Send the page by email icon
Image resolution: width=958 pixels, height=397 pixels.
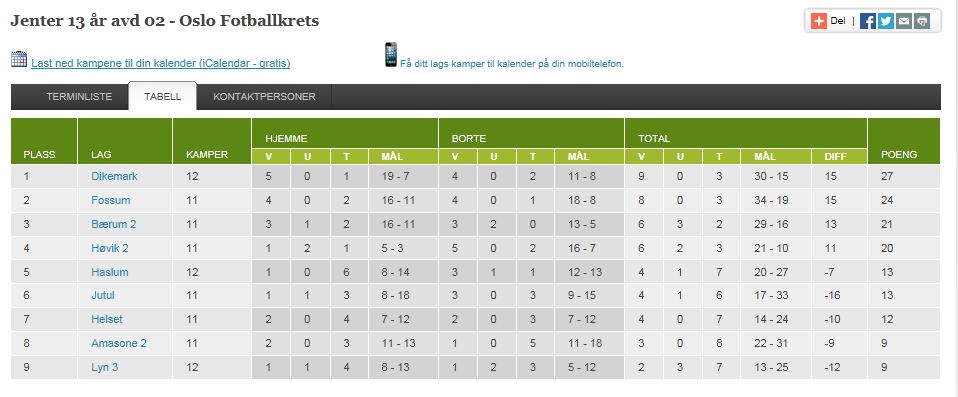pos(904,21)
